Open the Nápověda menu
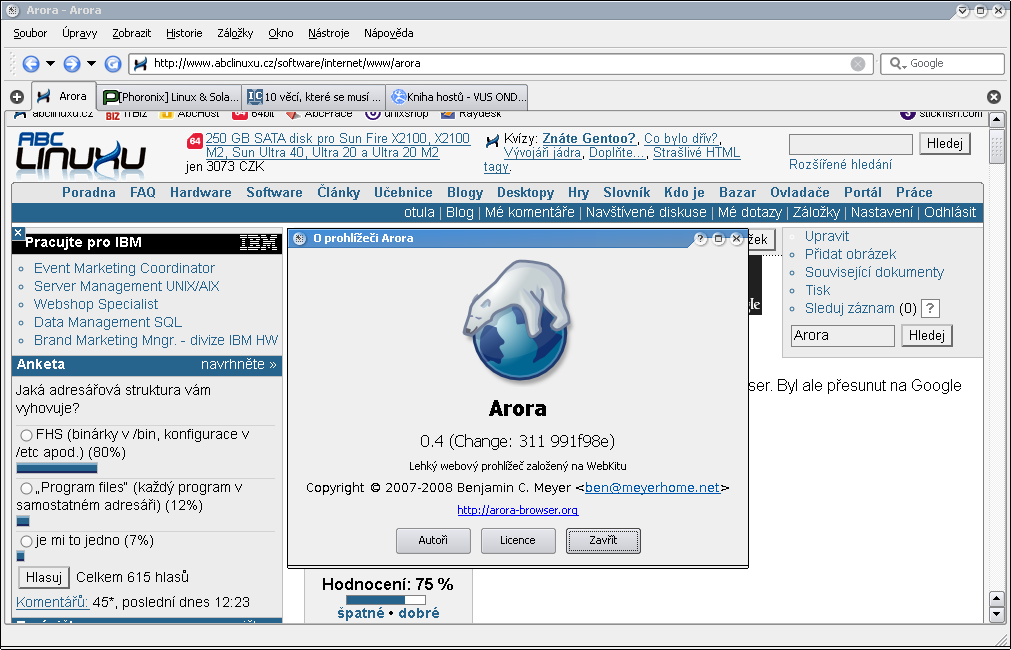 pos(389,33)
